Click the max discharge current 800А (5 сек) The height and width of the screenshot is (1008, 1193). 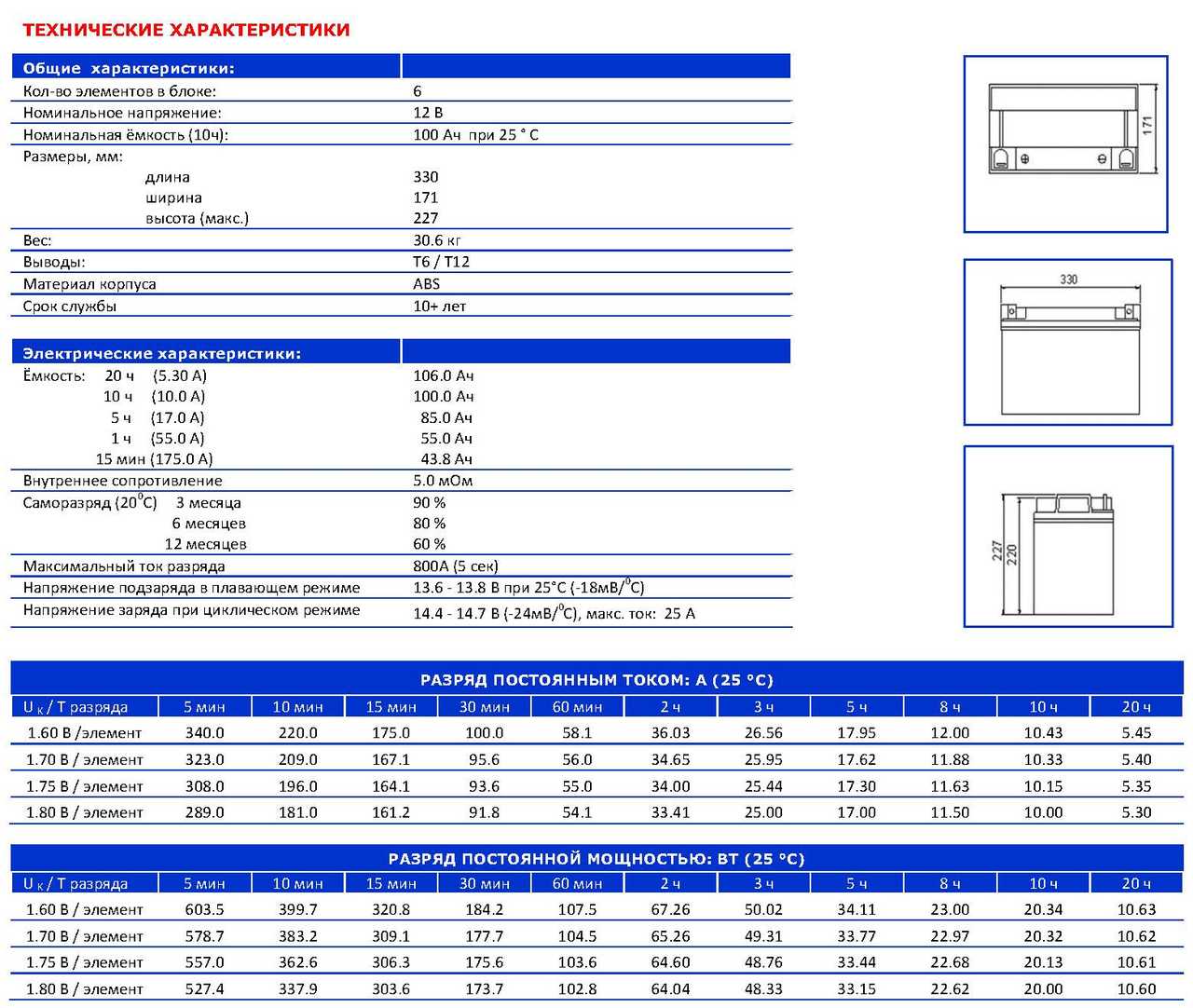[456, 566]
